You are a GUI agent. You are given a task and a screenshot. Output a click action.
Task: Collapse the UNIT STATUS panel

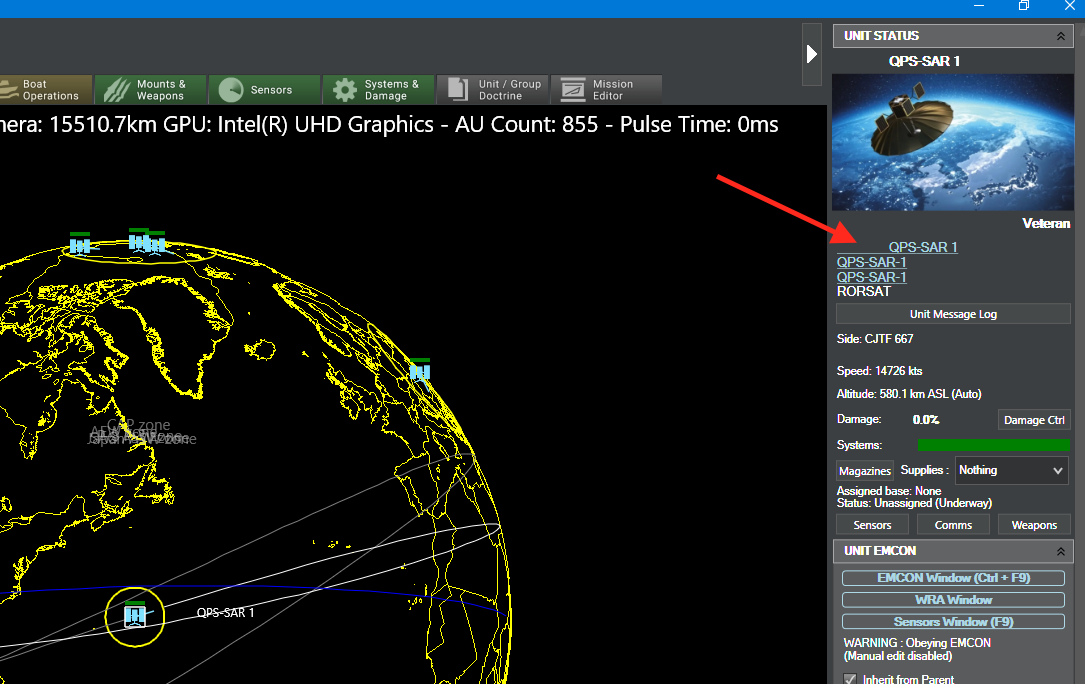pos(1061,36)
